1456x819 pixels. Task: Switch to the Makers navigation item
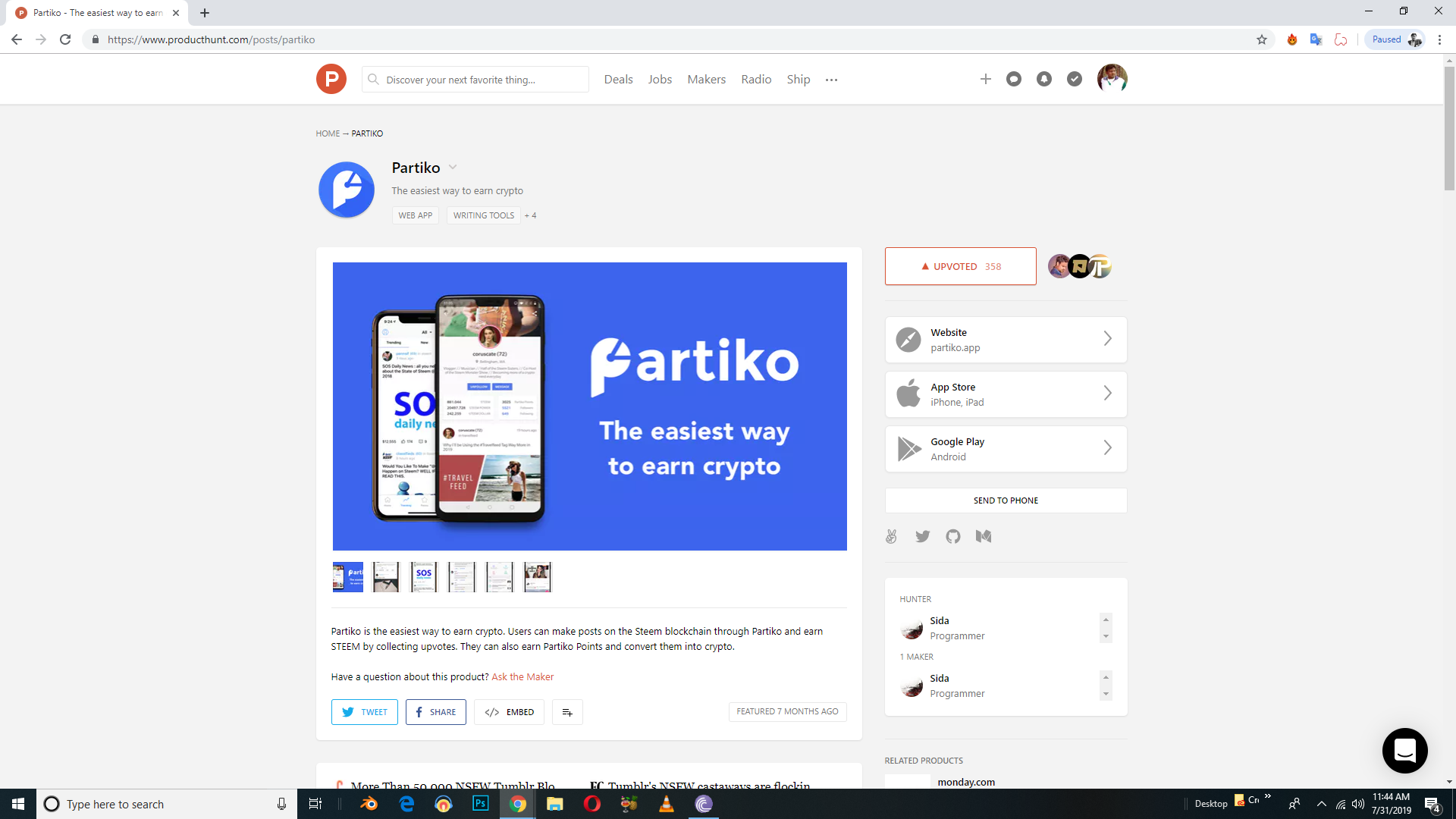(x=706, y=79)
